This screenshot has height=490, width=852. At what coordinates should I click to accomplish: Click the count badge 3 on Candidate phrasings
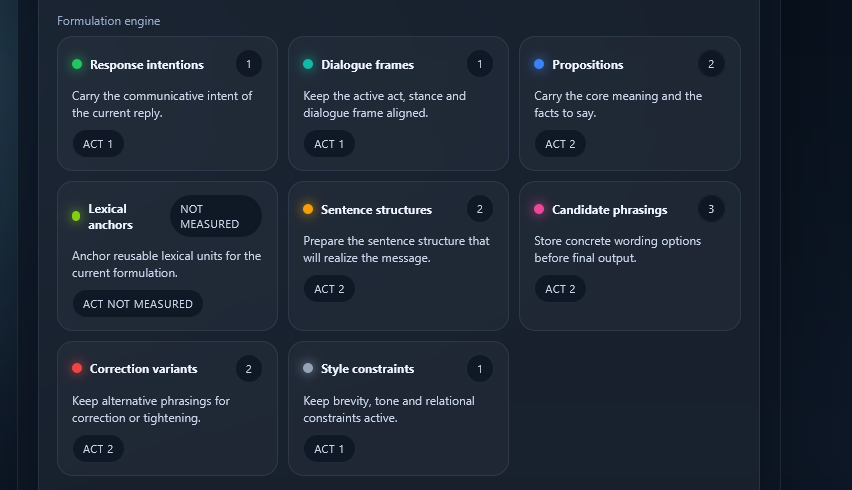click(711, 209)
